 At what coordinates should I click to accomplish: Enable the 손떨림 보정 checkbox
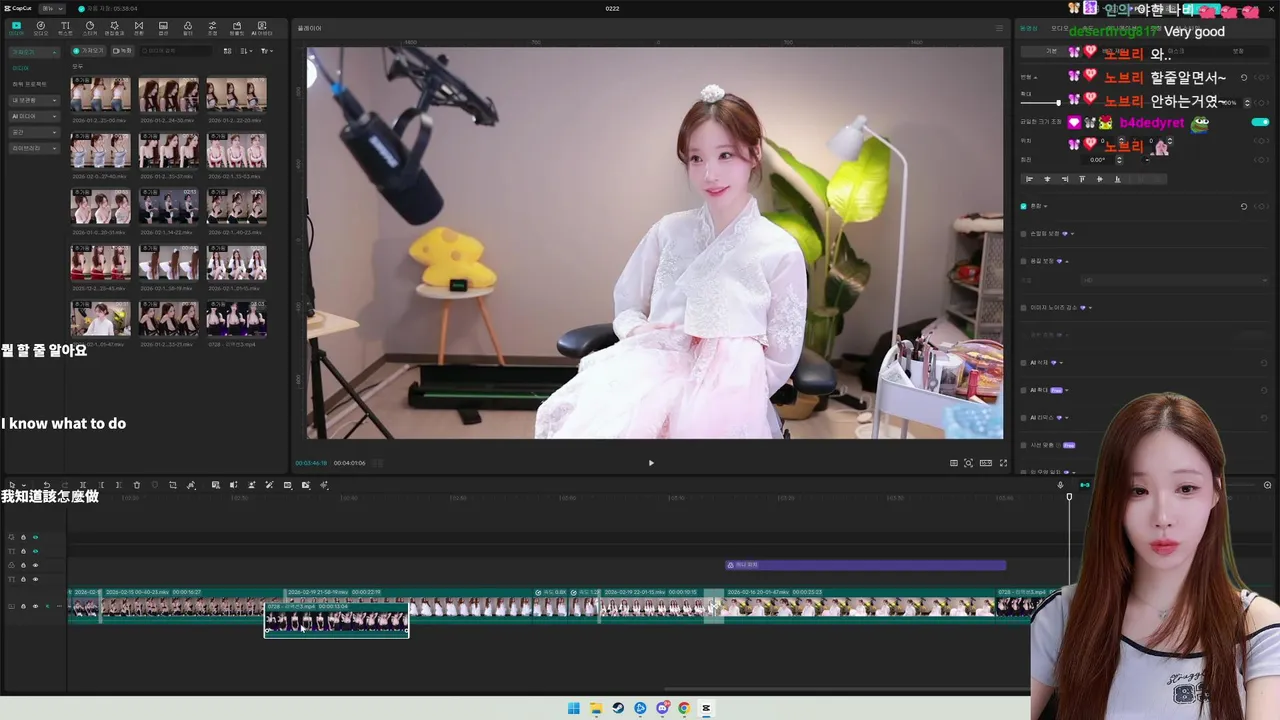coord(1023,234)
